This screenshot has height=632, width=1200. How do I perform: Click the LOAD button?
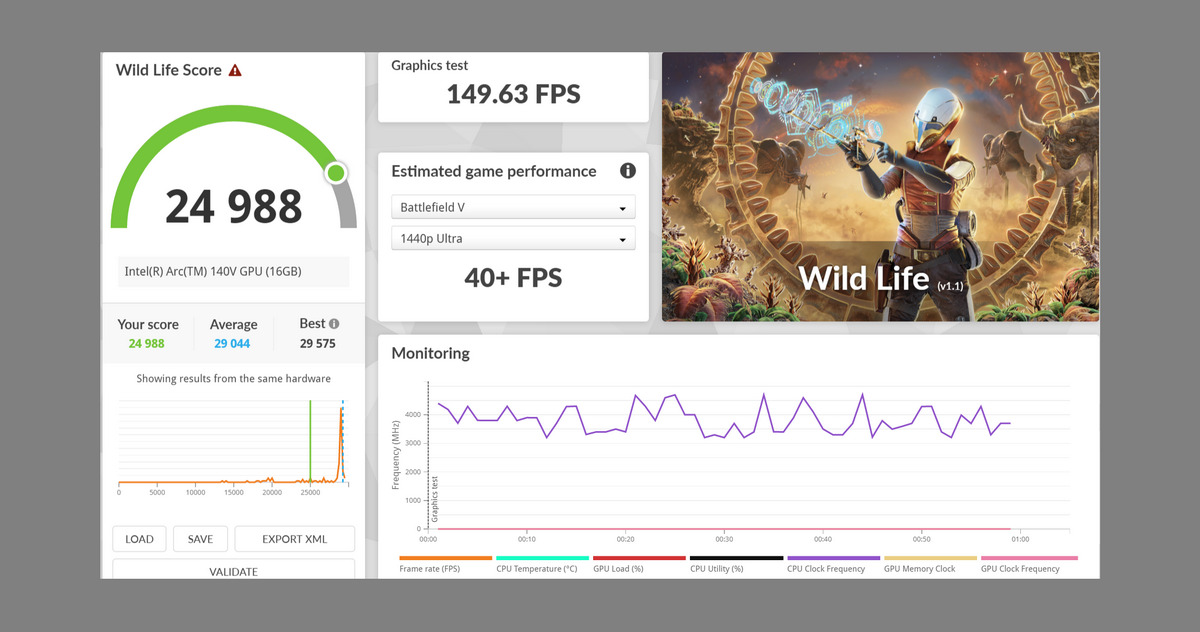tap(139, 539)
